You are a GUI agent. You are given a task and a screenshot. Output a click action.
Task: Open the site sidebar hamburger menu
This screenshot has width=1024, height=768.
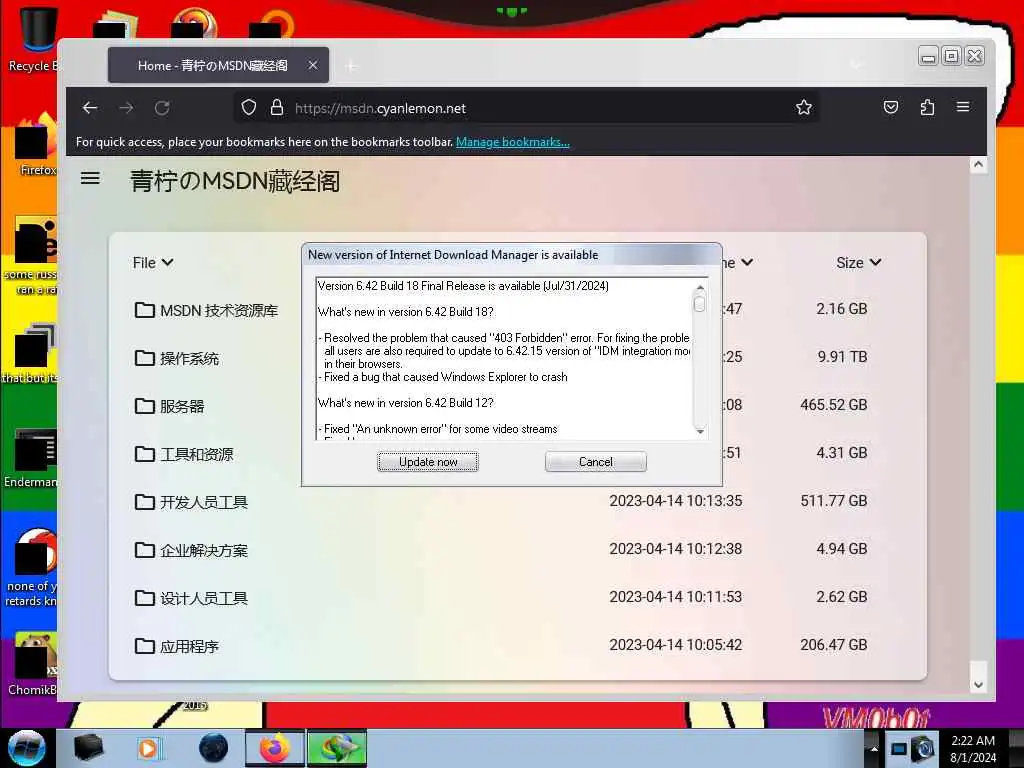90,178
